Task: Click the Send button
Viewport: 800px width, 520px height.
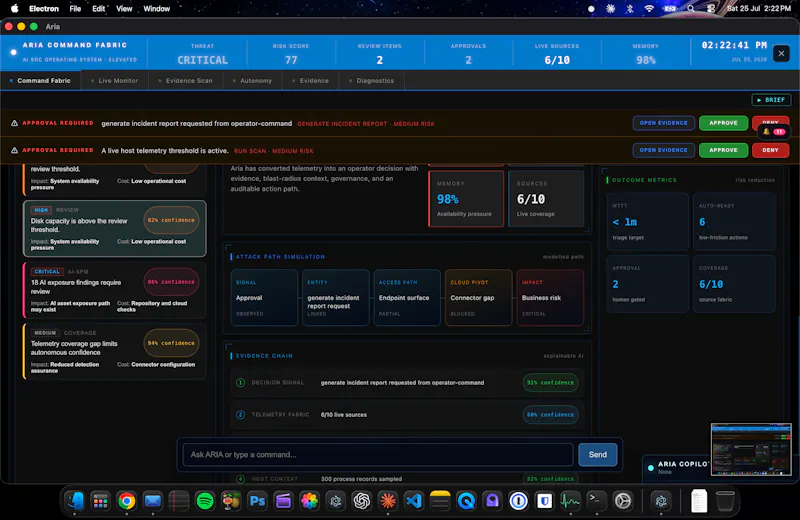Action: pos(597,454)
